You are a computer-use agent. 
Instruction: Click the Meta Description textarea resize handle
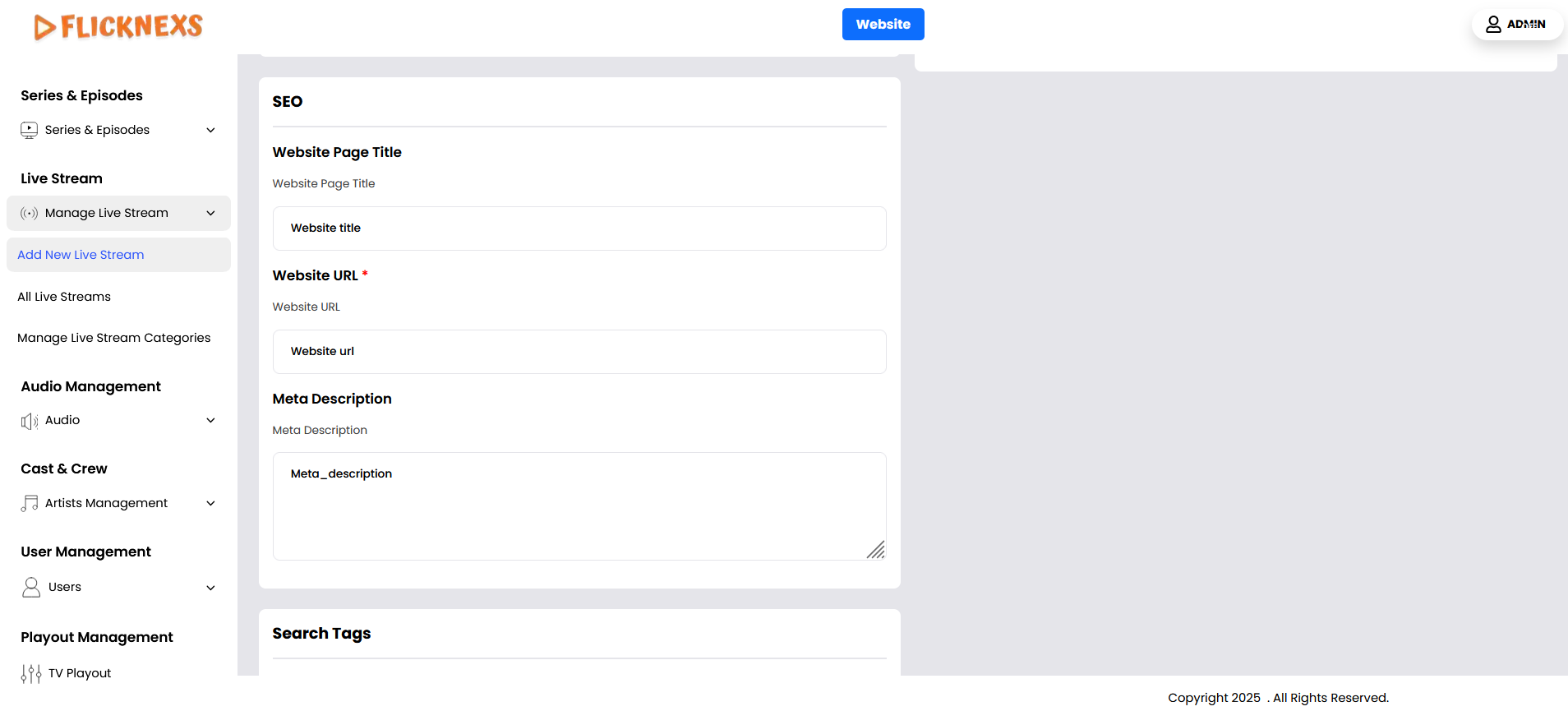click(877, 551)
